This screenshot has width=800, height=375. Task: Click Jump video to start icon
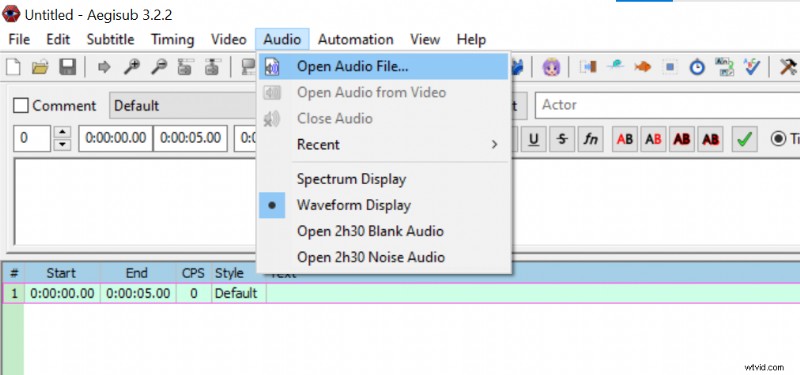[x=185, y=67]
